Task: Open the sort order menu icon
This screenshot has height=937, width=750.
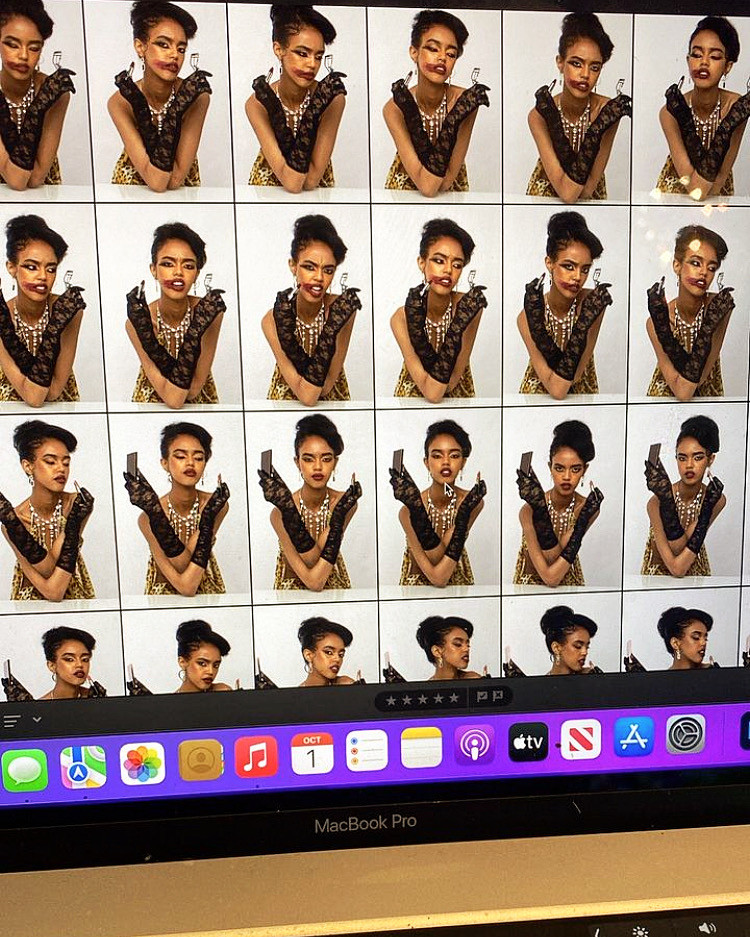Action: coord(12,720)
